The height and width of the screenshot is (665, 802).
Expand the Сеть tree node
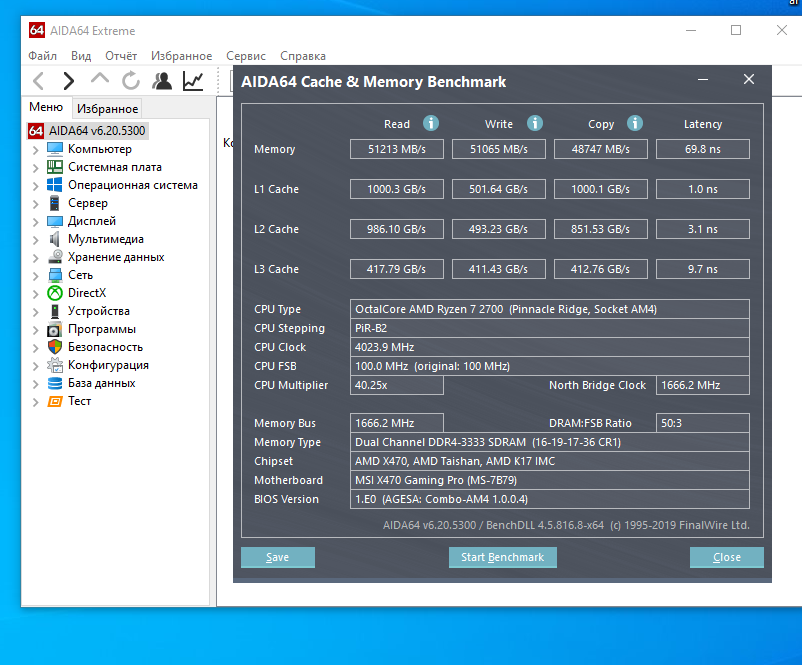pyautogui.click(x=35, y=276)
